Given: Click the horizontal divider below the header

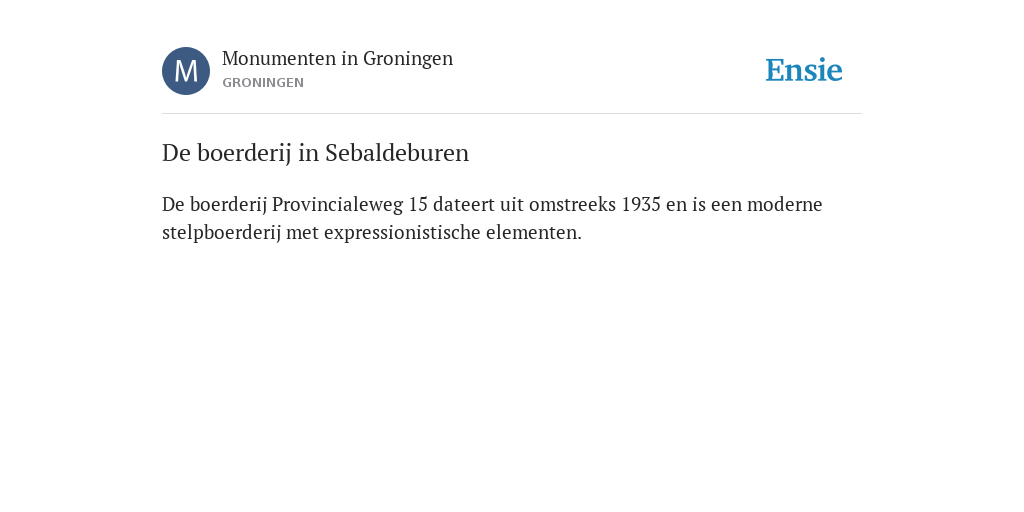Looking at the screenshot, I should [512, 114].
